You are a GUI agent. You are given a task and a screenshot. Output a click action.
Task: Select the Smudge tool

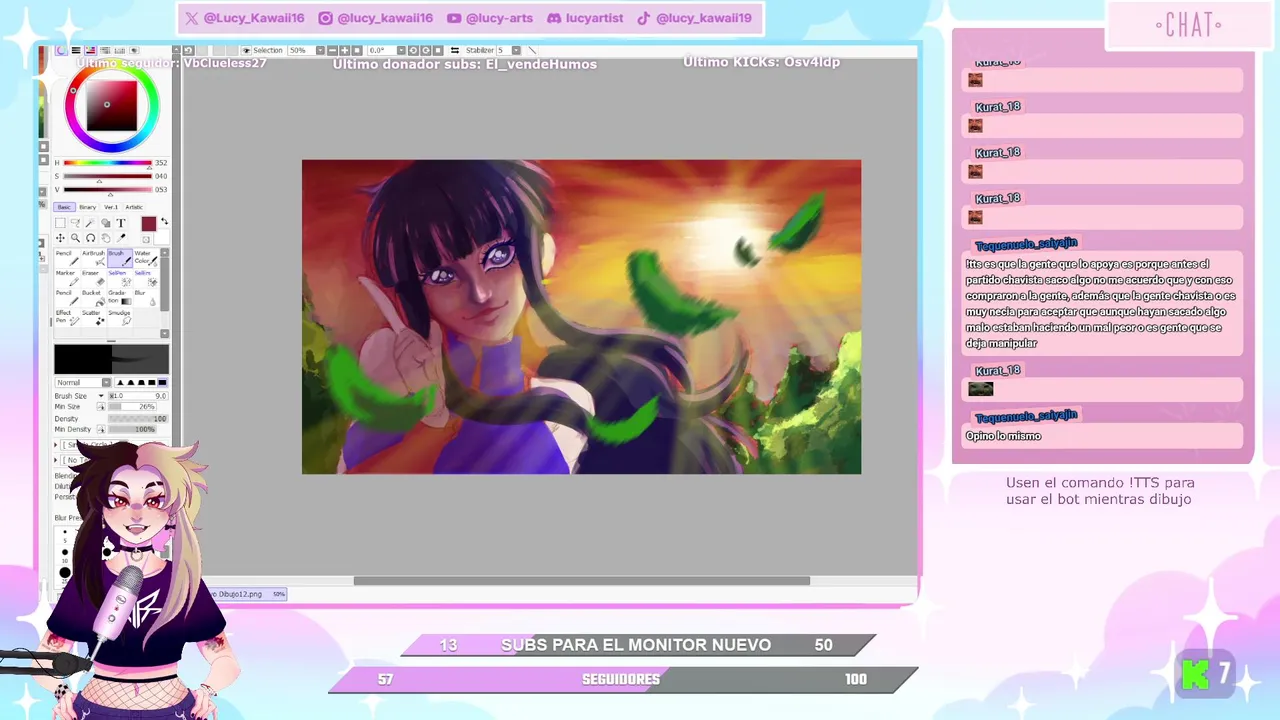coord(120,318)
